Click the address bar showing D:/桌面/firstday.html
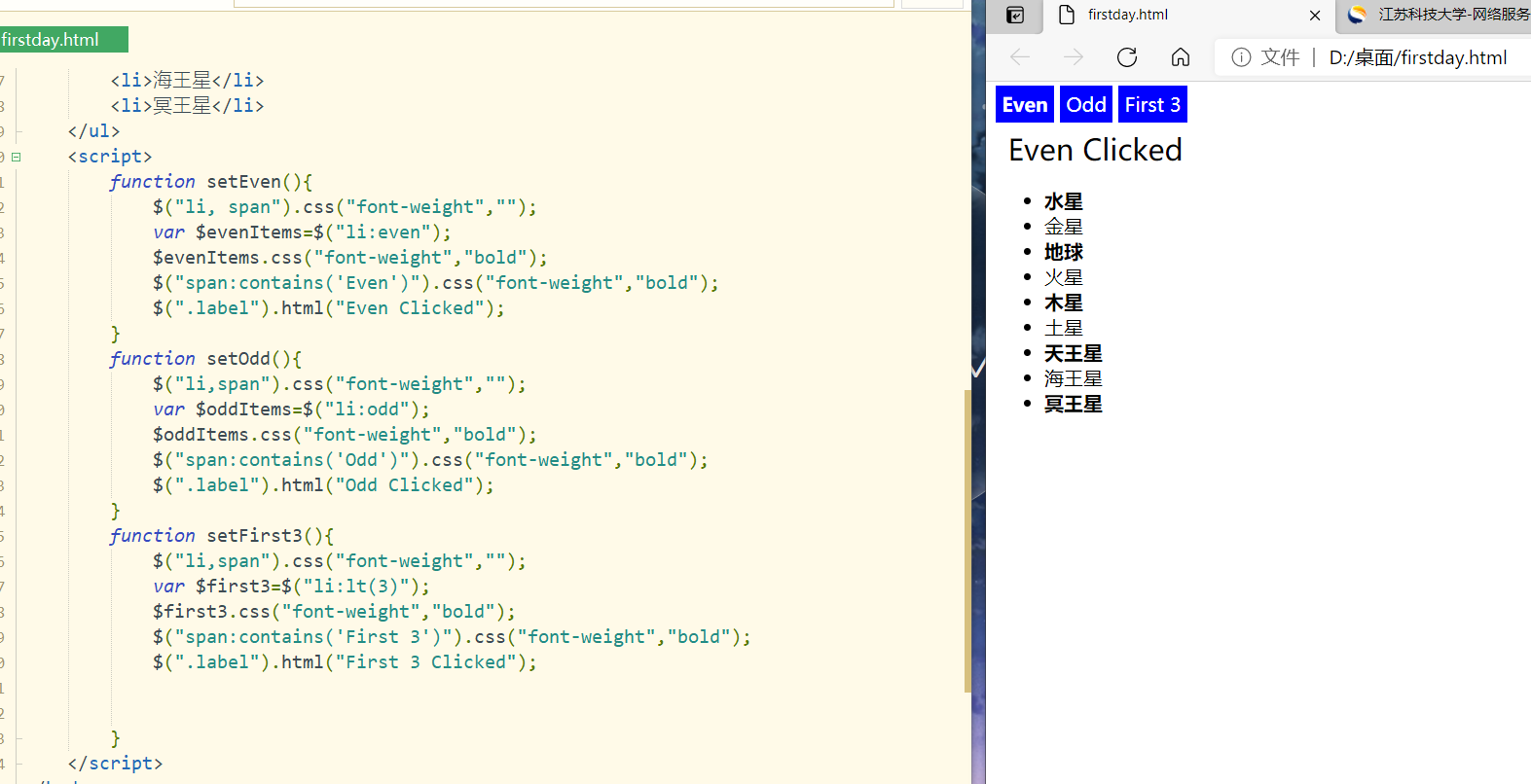The height and width of the screenshot is (784, 1531). 1417,57
